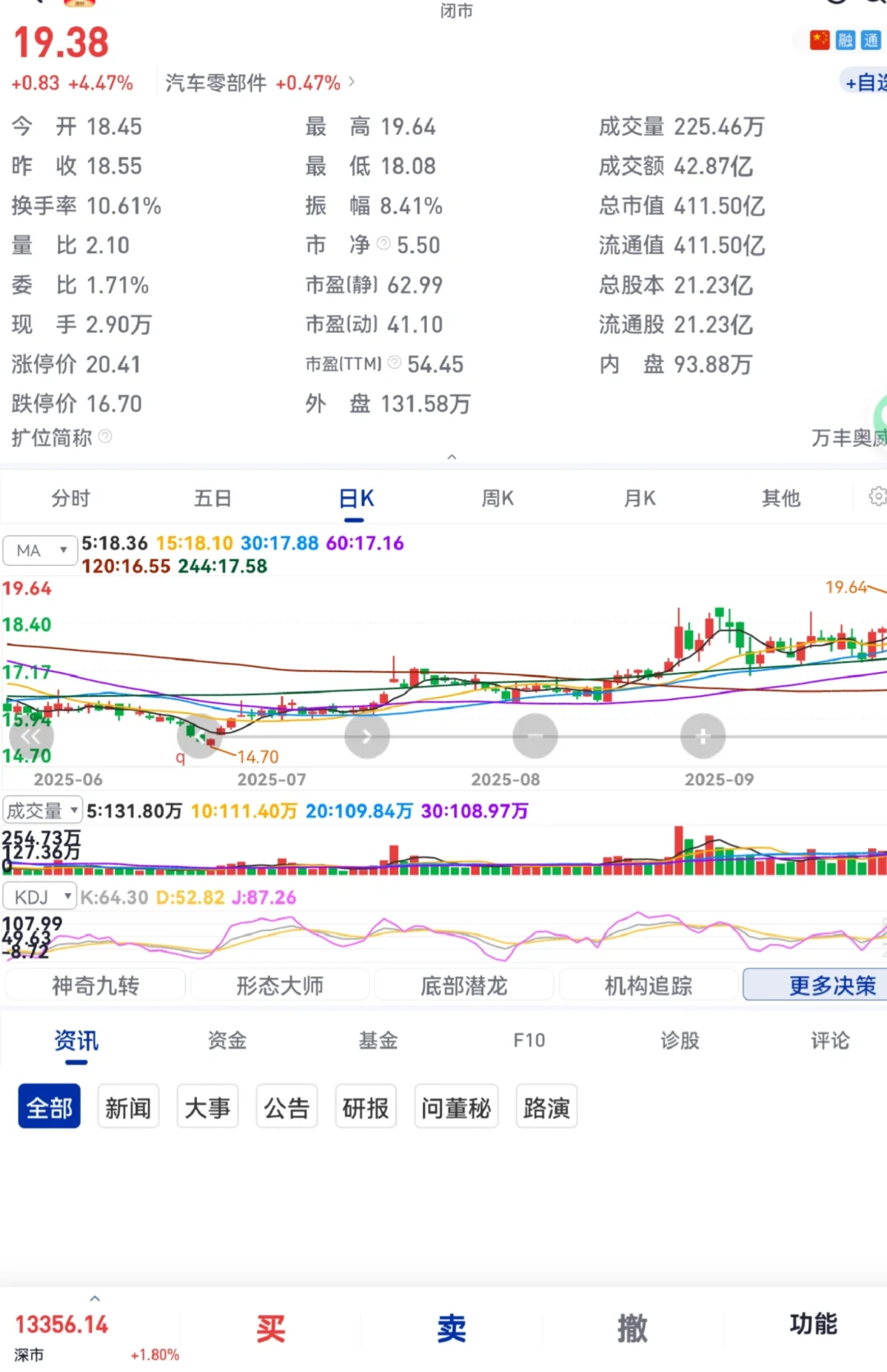Image resolution: width=887 pixels, height=1372 pixels.
Task: Filter news by 研报
Action: pyautogui.click(x=365, y=1107)
